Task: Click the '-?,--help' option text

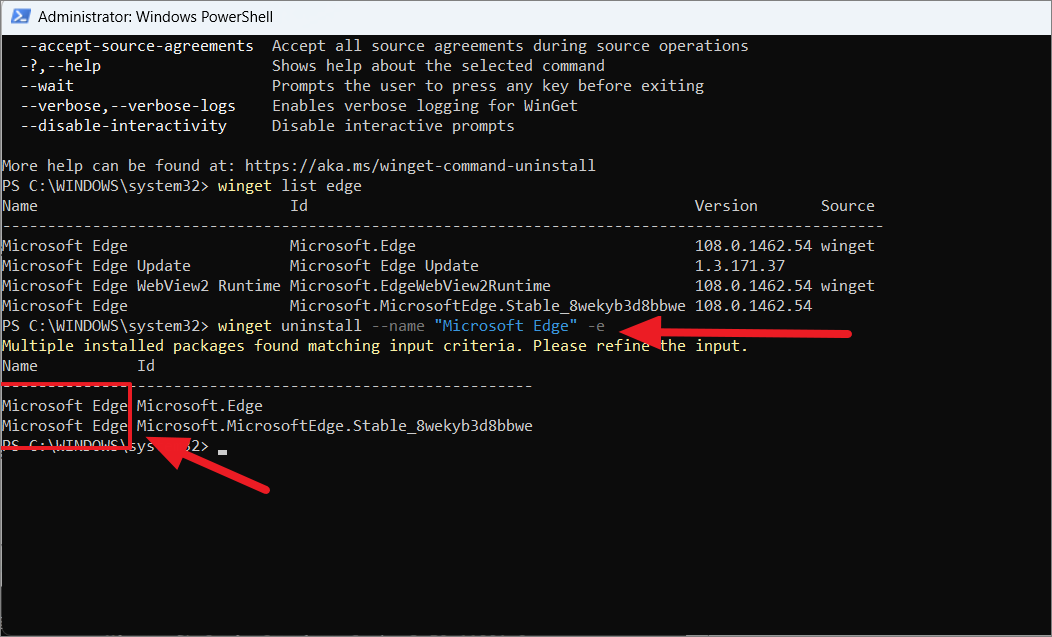Action: 60,66
